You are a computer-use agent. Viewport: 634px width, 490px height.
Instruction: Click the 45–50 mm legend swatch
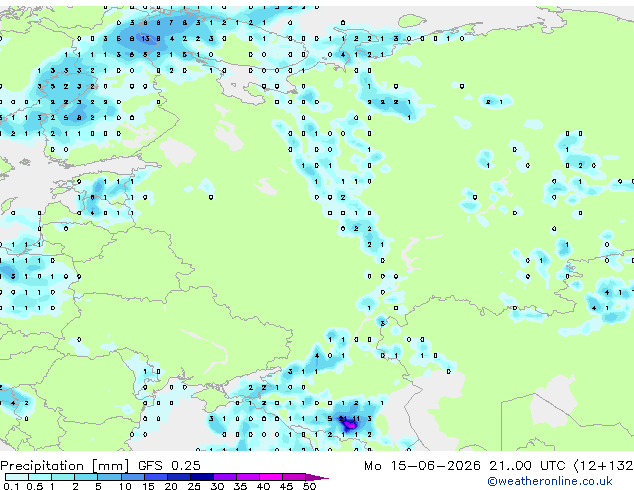(294, 477)
